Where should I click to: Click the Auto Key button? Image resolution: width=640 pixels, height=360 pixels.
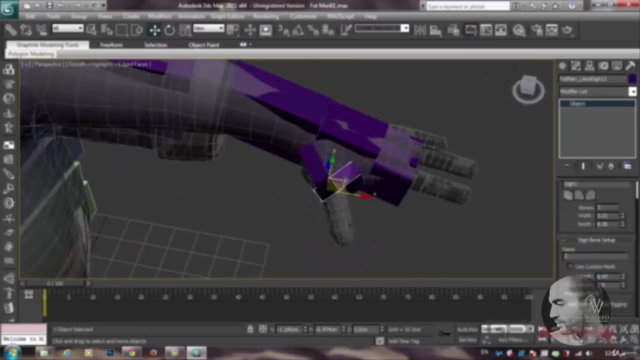pyautogui.click(x=467, y=329)
